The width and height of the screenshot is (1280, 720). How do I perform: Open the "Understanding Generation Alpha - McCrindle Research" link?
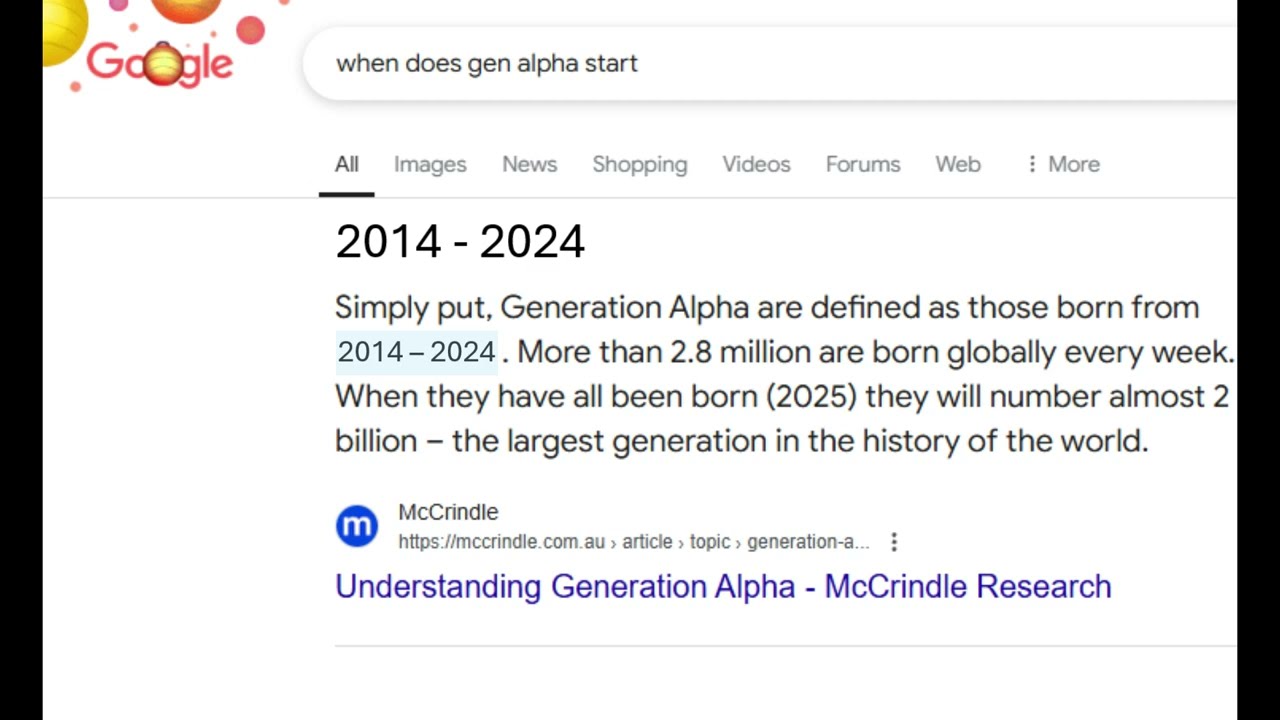tap(723, 586)
